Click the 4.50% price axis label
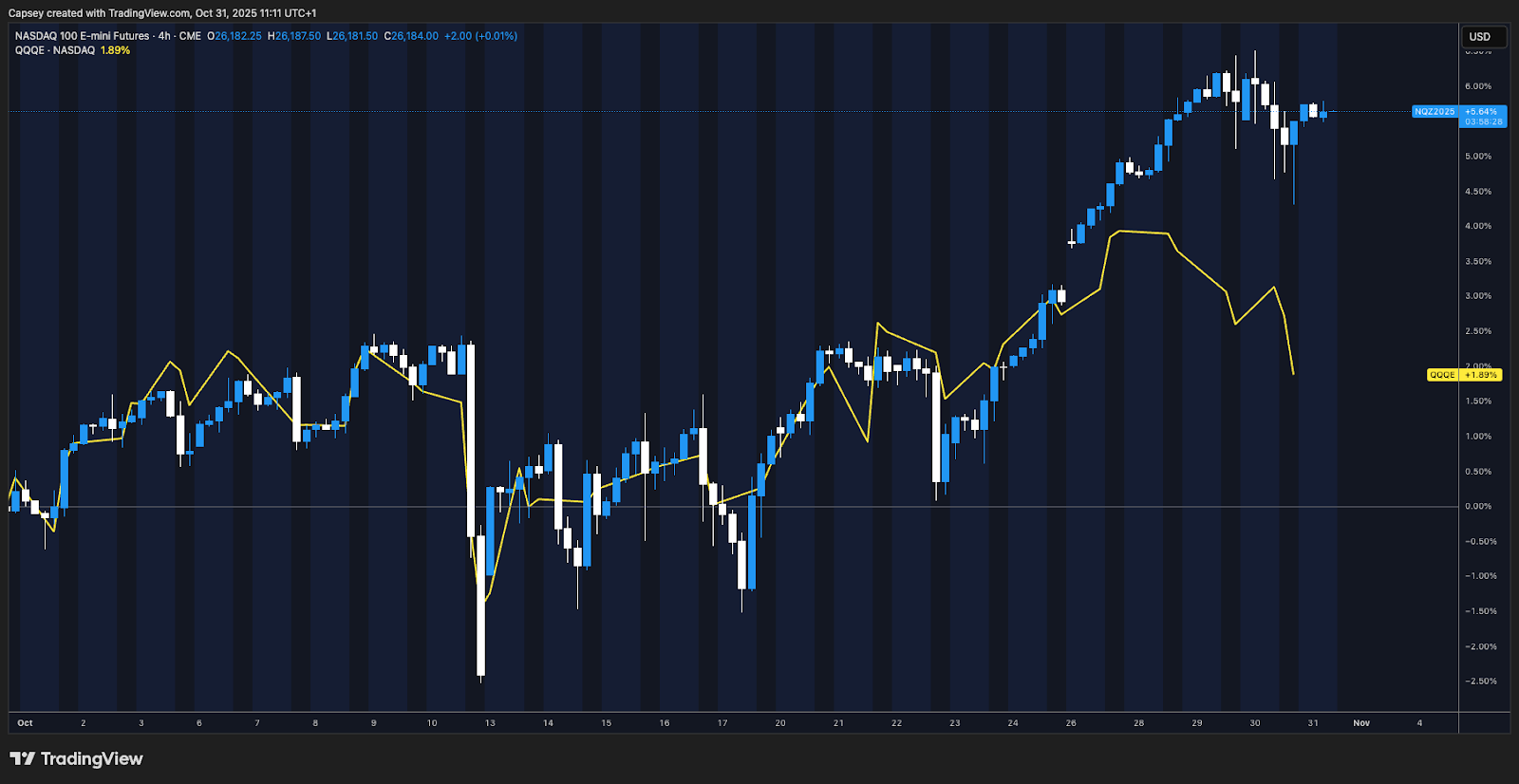Screen dimensions: 1519x784 1478,192
